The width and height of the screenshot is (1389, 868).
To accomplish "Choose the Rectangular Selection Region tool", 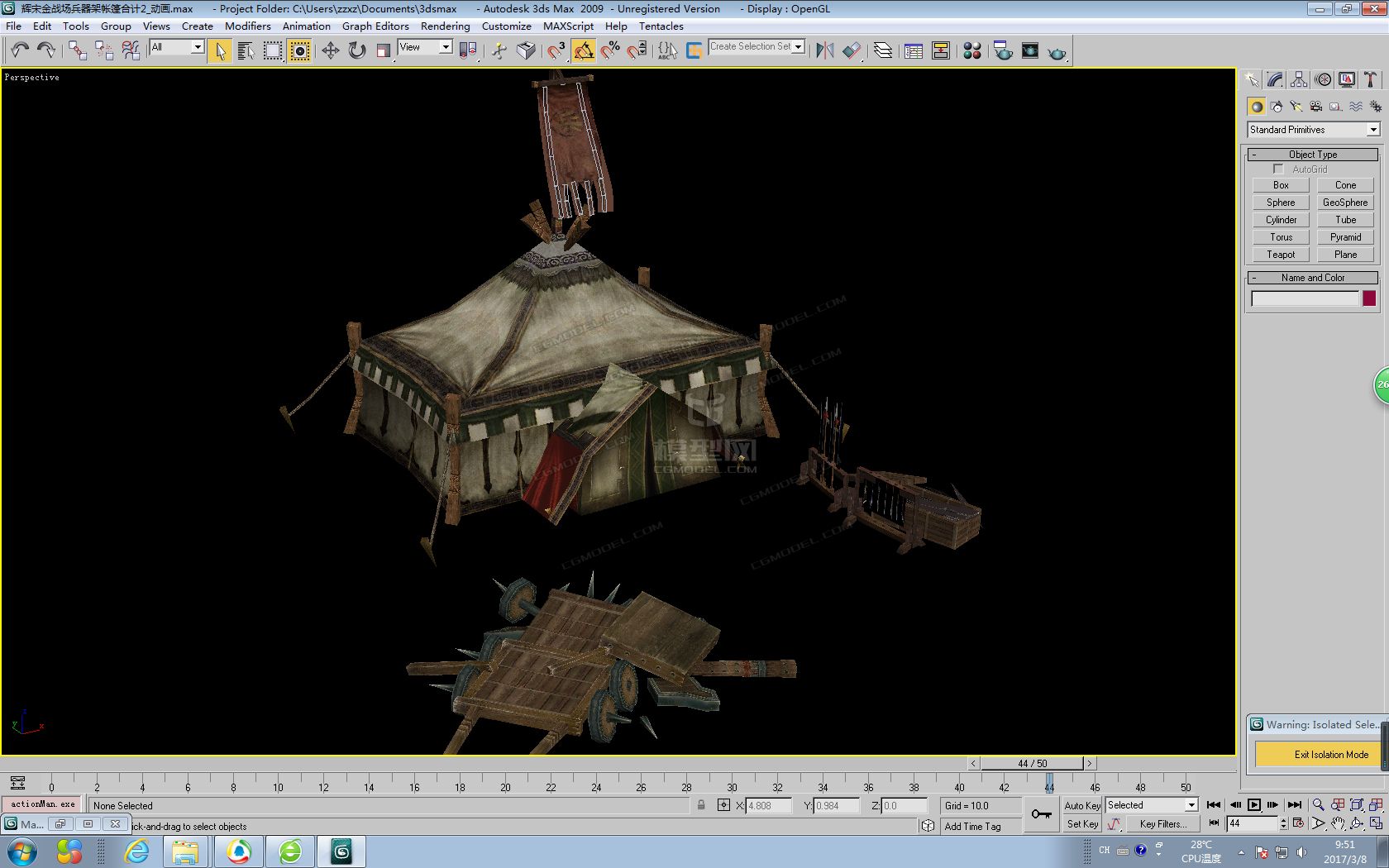I will click(273, 50).
